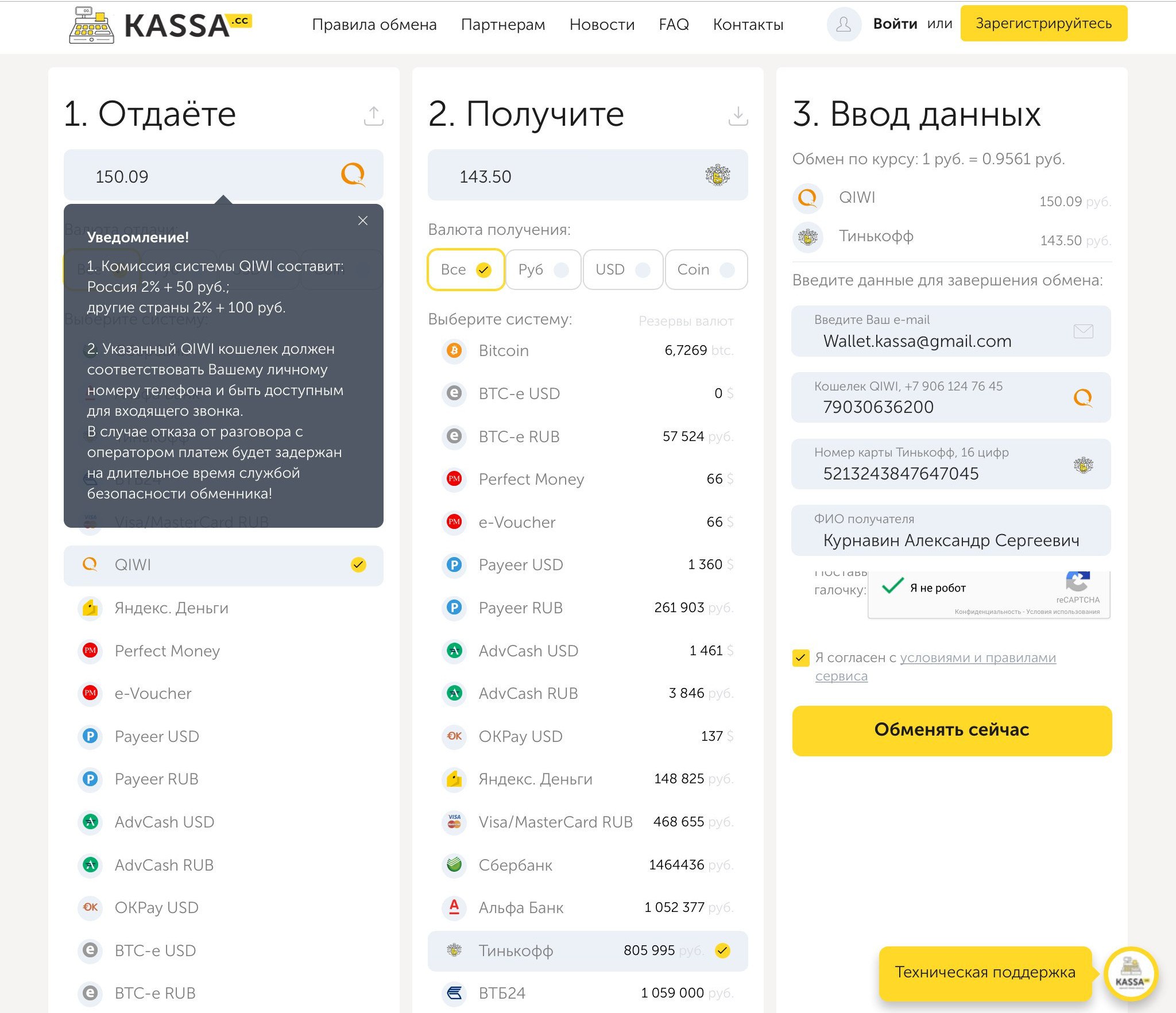Select the Все receive currency filter
Viewport: 1176px width, 1013px height.
(x=466, y=269)
